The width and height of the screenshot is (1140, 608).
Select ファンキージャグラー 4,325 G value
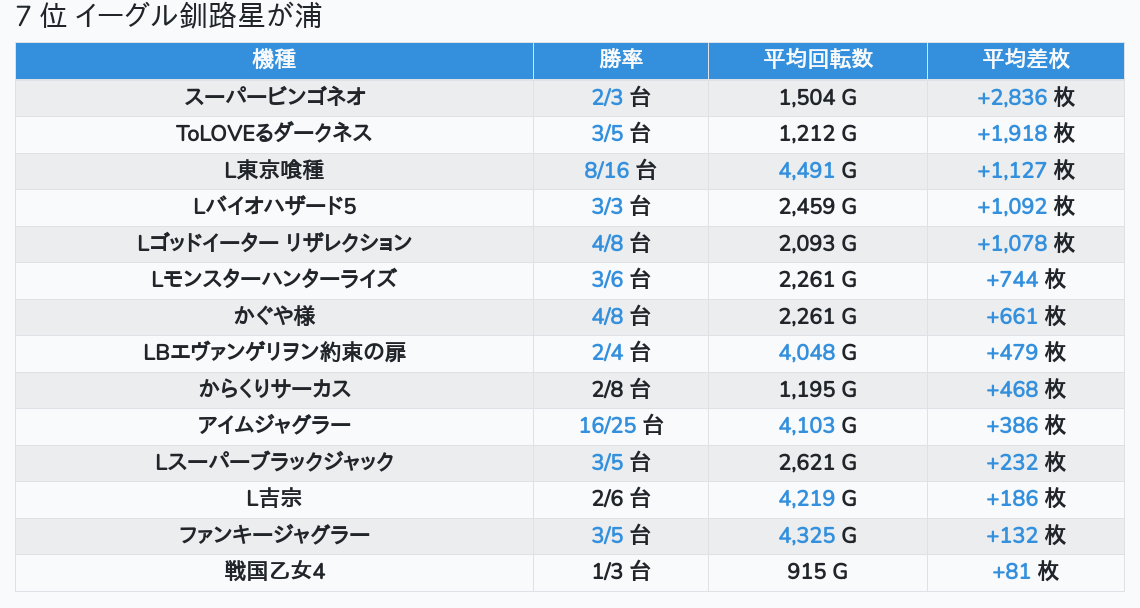818,535
